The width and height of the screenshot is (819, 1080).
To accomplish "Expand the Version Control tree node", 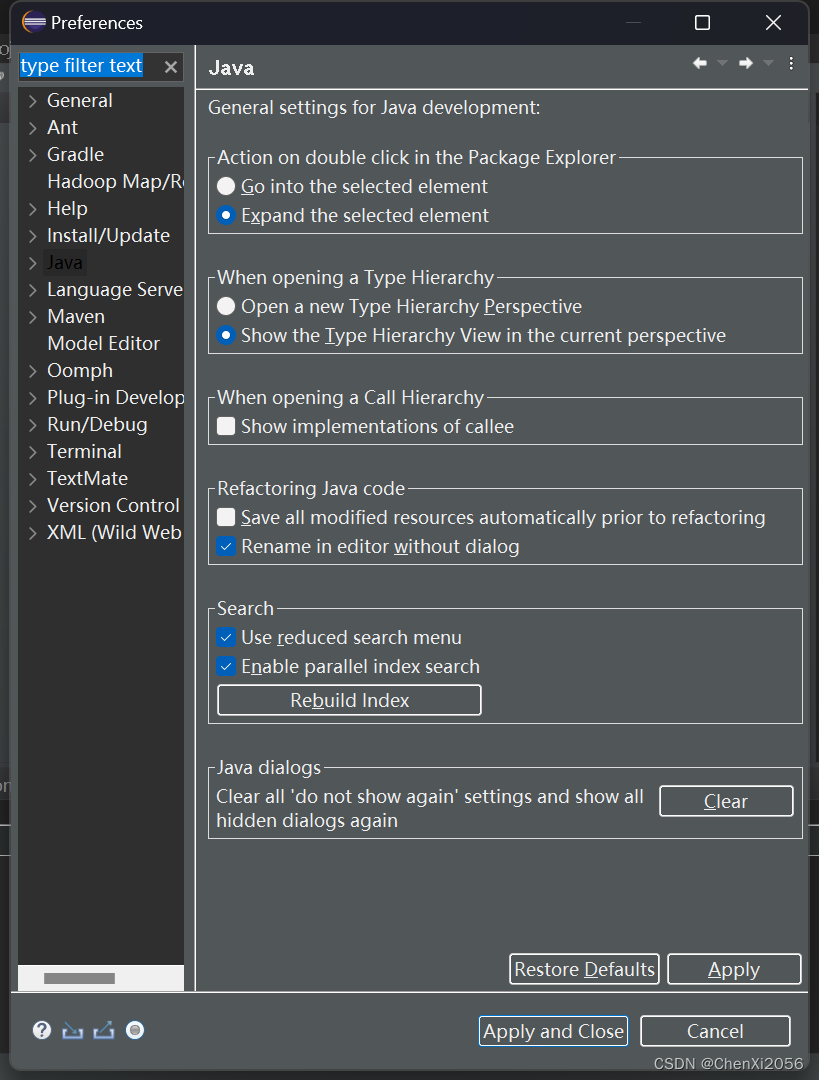I will pos(32,506).
